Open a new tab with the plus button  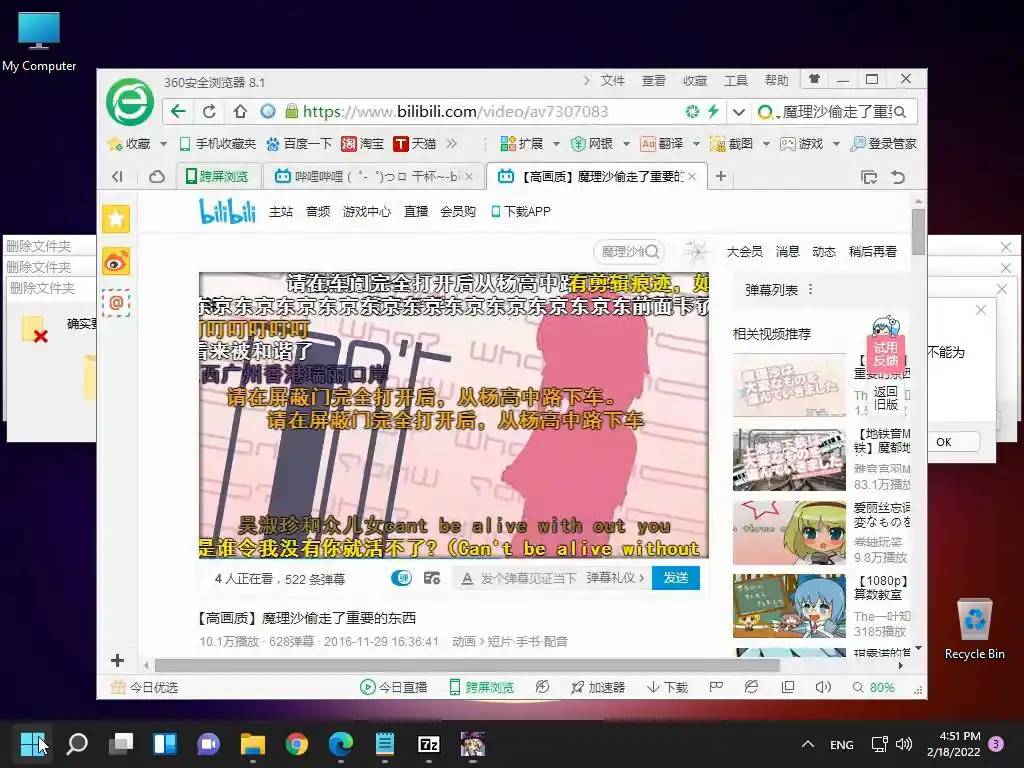(721, 176)
